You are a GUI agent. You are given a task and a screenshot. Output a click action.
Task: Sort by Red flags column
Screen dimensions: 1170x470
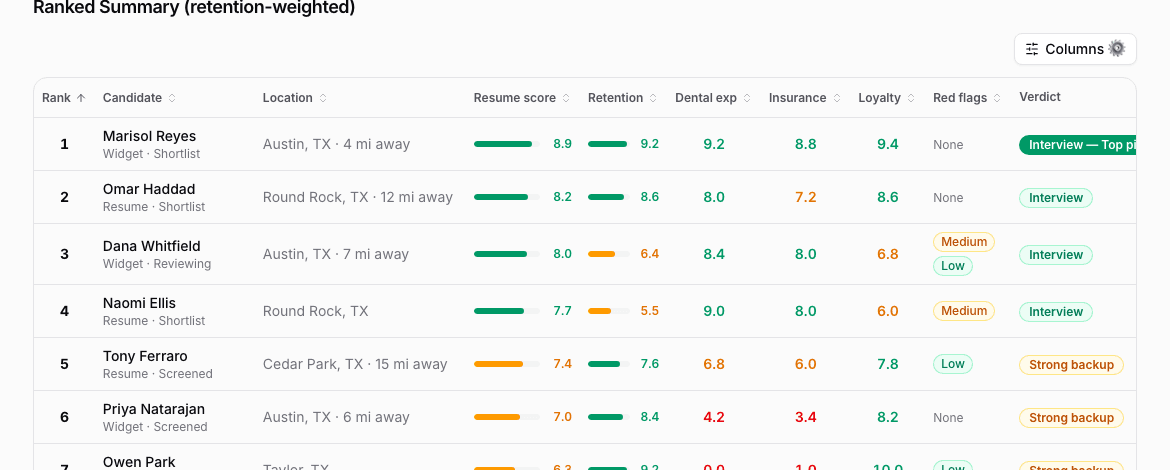point(967,98)
